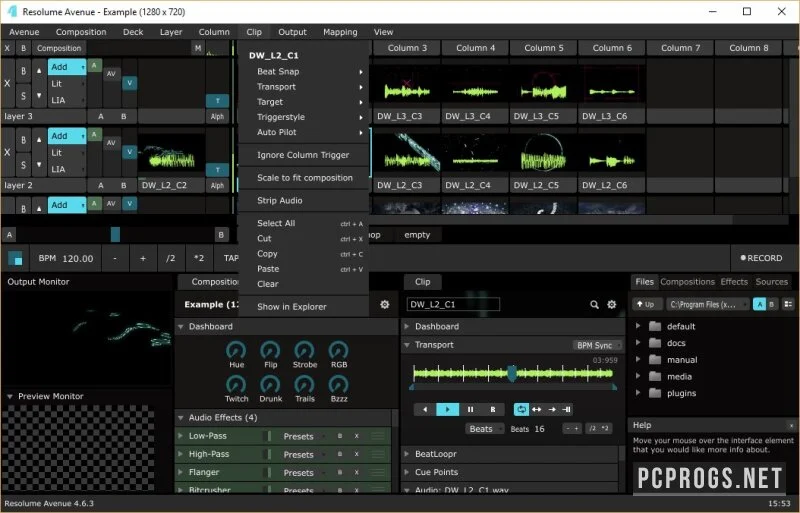Toggle composition bypass B button
Image resolution: width=800 pixels, height=513 pixels.
23,48
